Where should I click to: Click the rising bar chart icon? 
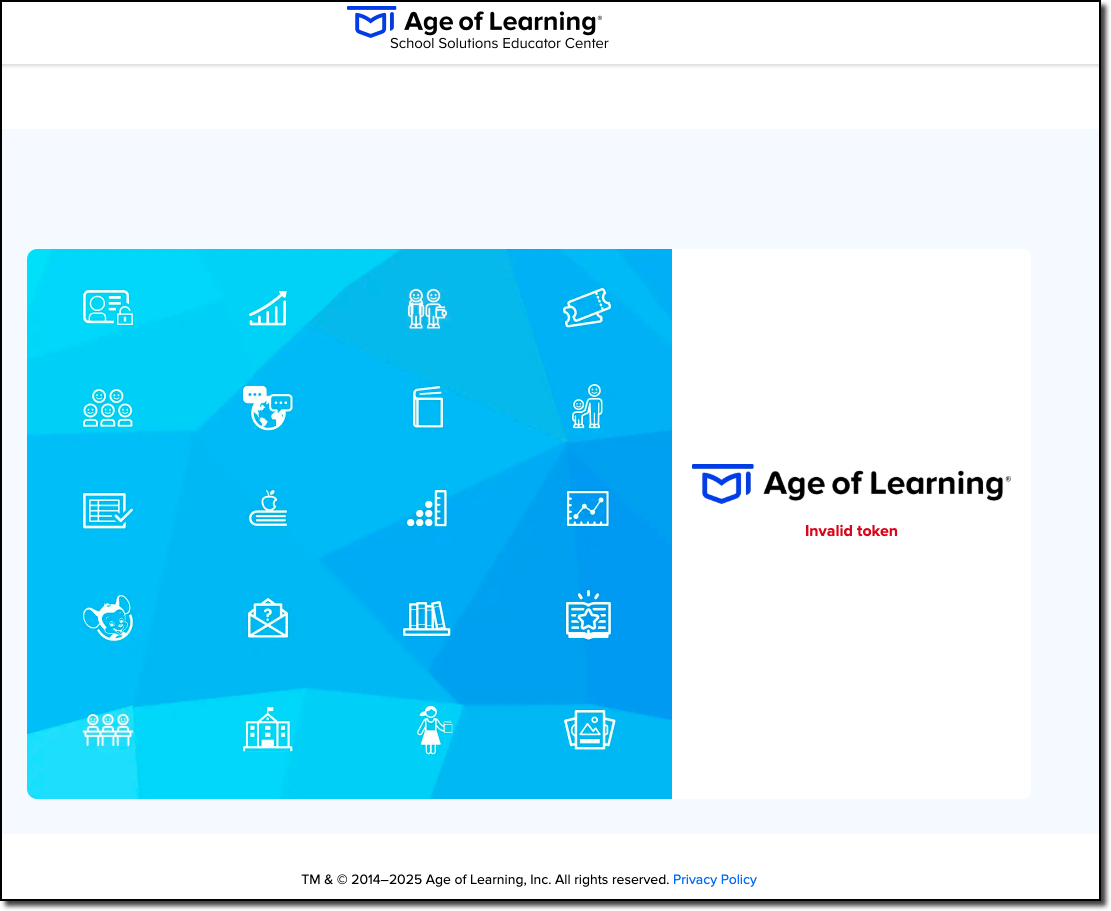click(x=268, y=308)
